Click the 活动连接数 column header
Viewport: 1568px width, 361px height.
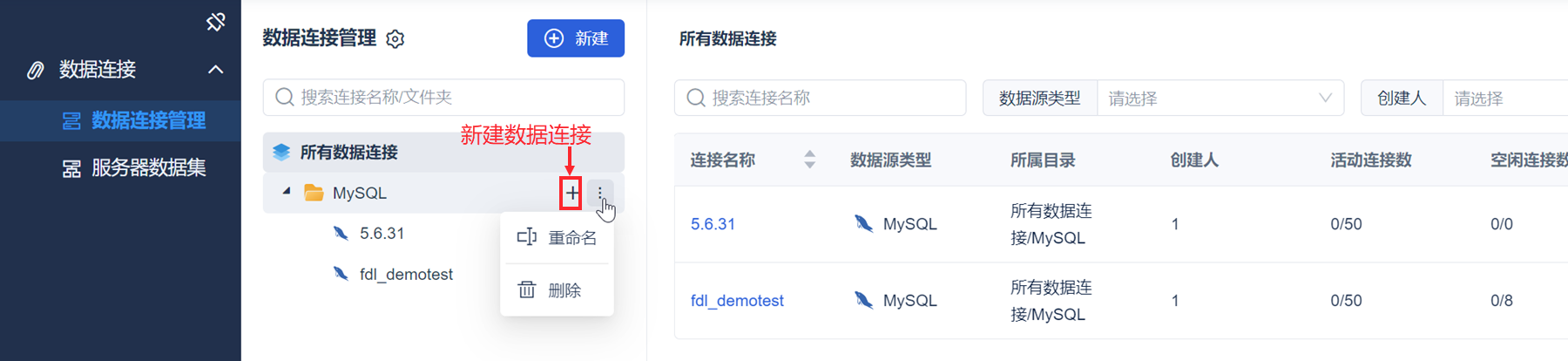point(1371,160)
